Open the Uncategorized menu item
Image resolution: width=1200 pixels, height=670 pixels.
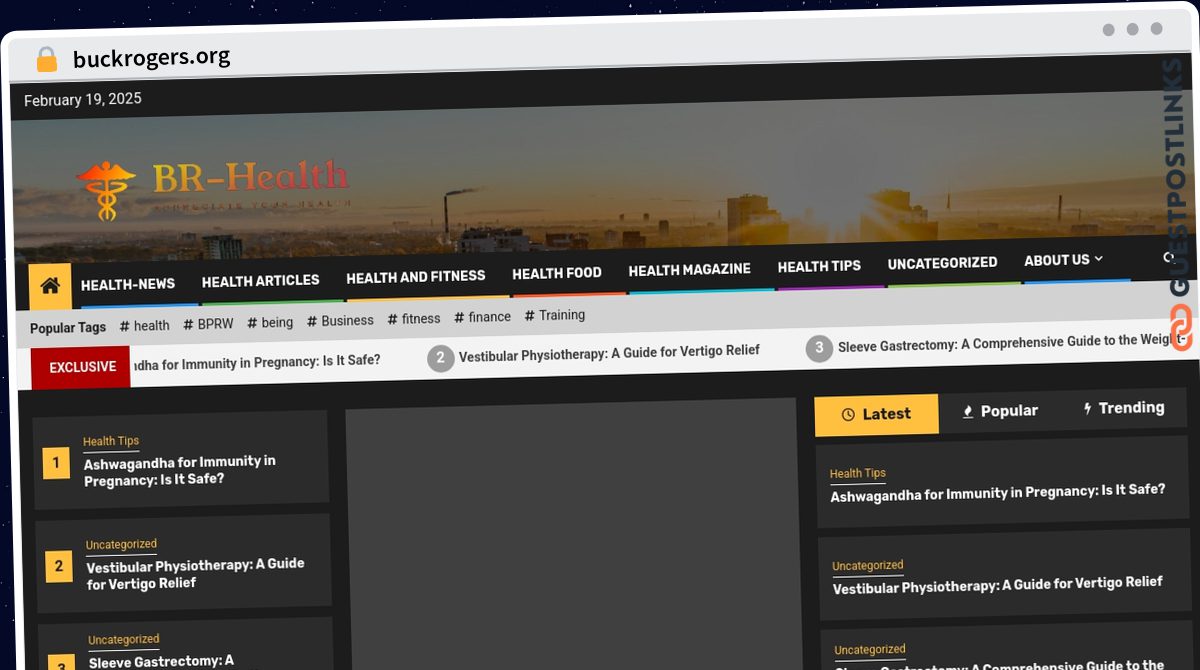(943, 263)
